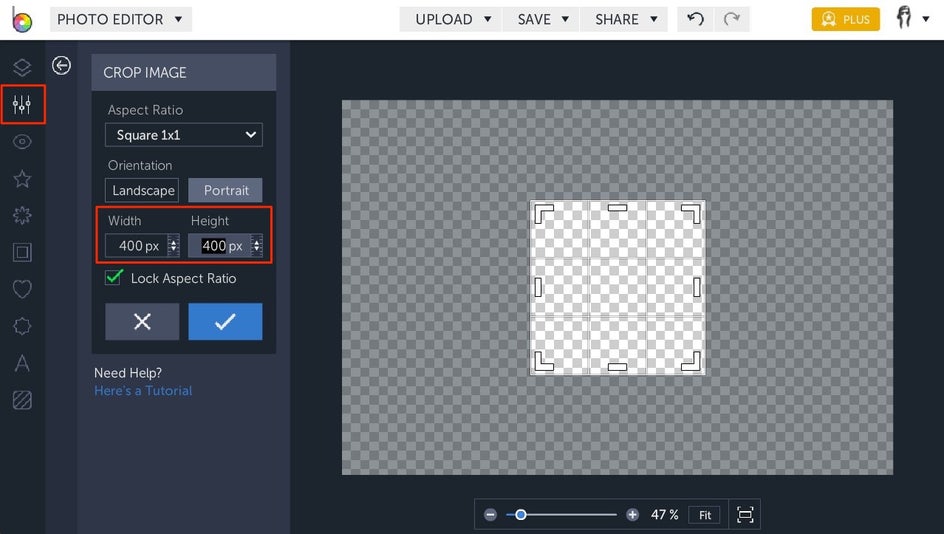The height and width of the screenshot is (534, 944).
Task: Open the user profile avatar menu
Action: coord(912,19)
